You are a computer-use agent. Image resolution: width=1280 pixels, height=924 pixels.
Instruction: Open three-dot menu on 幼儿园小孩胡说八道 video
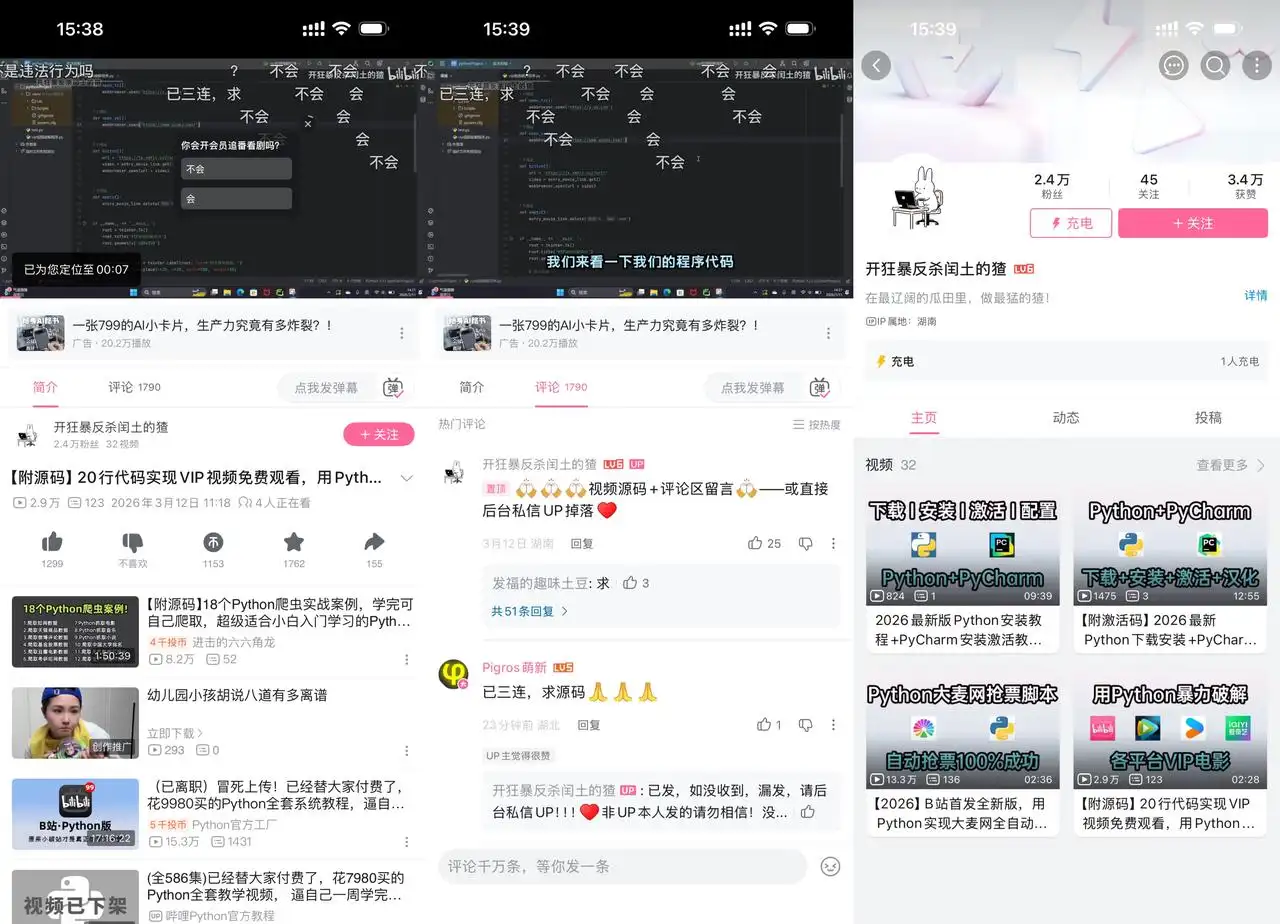pos(407,750)
